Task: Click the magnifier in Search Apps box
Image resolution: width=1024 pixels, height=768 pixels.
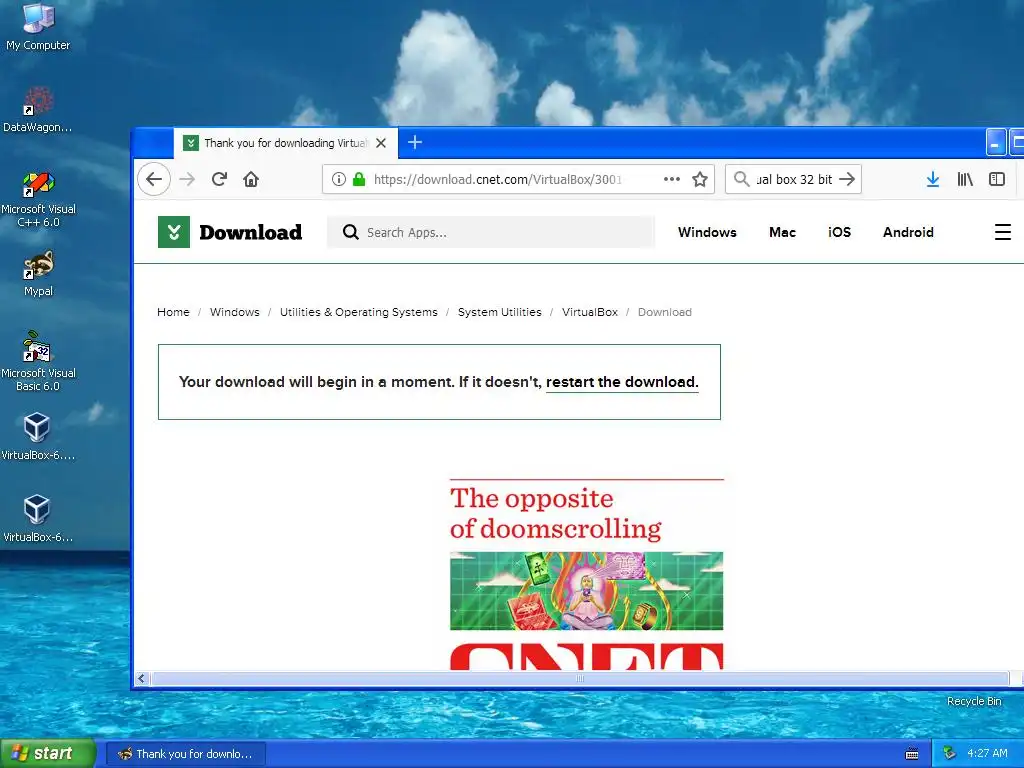Action: (351, 232)
